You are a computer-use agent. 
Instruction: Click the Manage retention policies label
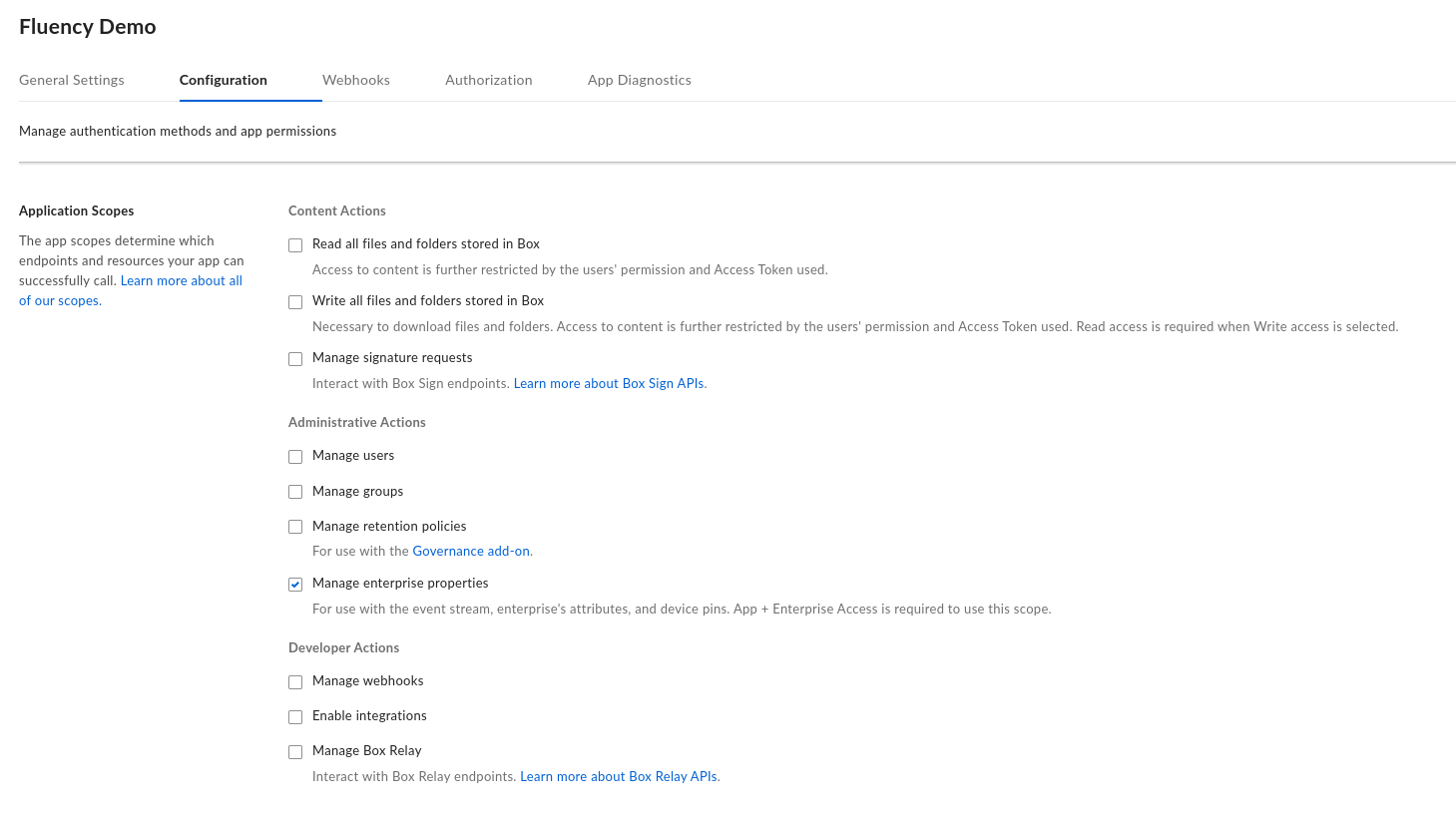[389, 526]
